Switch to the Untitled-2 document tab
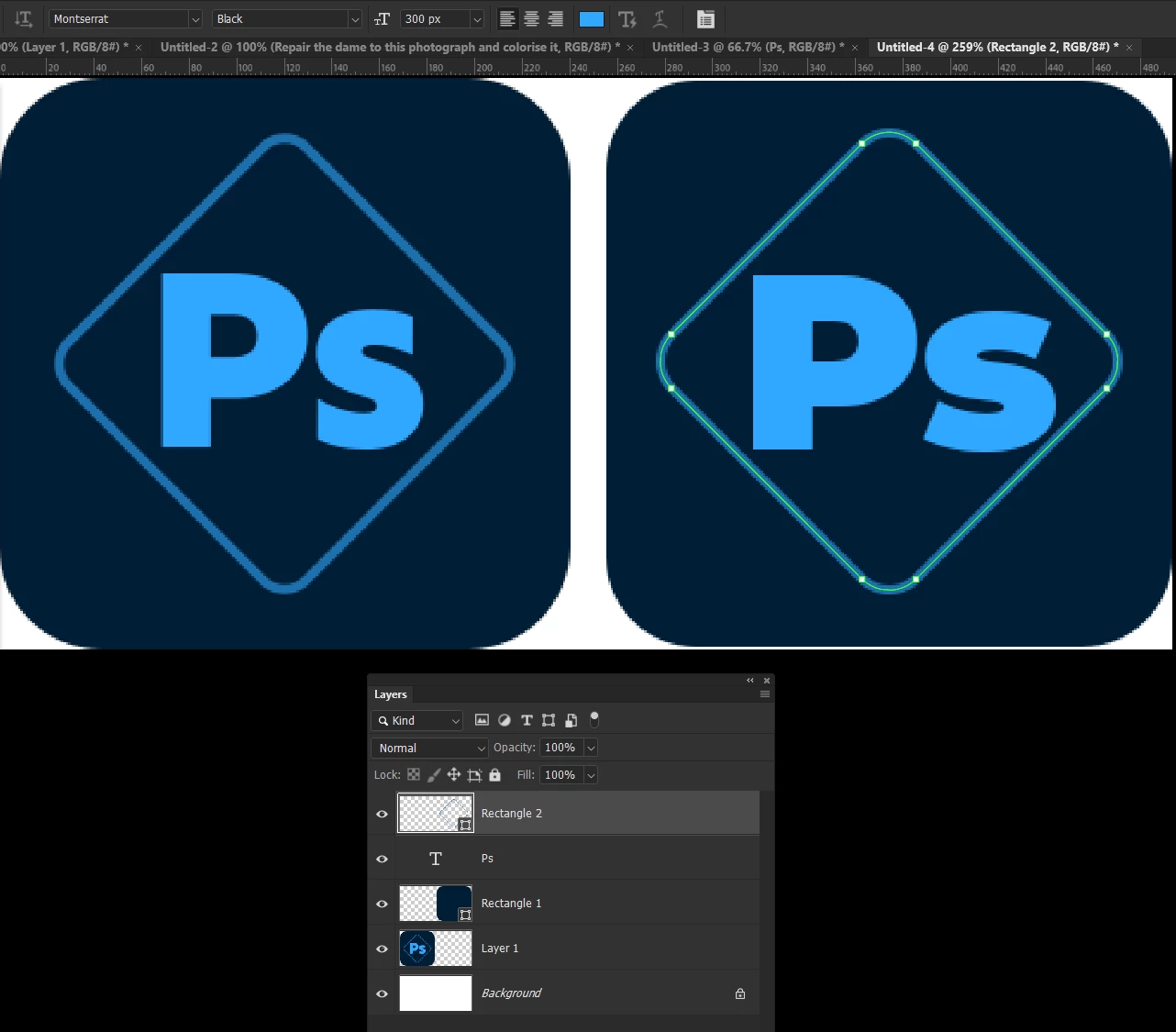 pos(390,47)
